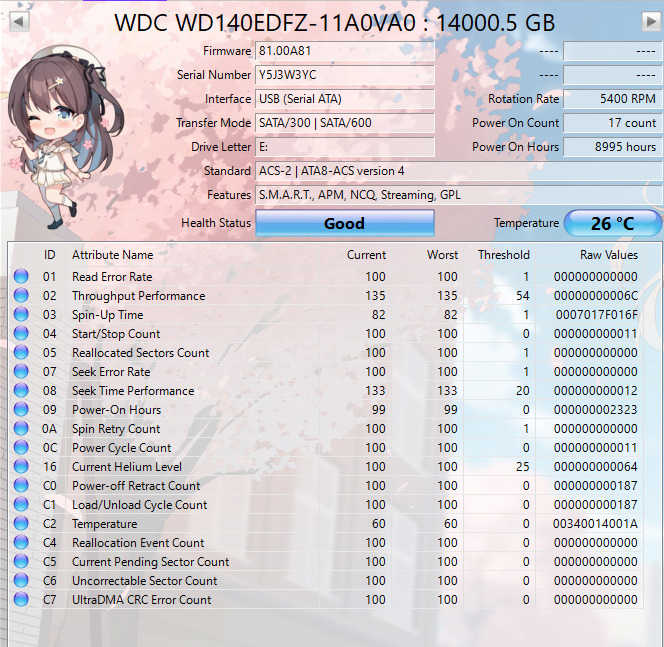Image resolution: width=664 pixels, height=647 pixels.
Task: Click the Serial Number field Y5J3W3YC
Action: tap(345, 75)
